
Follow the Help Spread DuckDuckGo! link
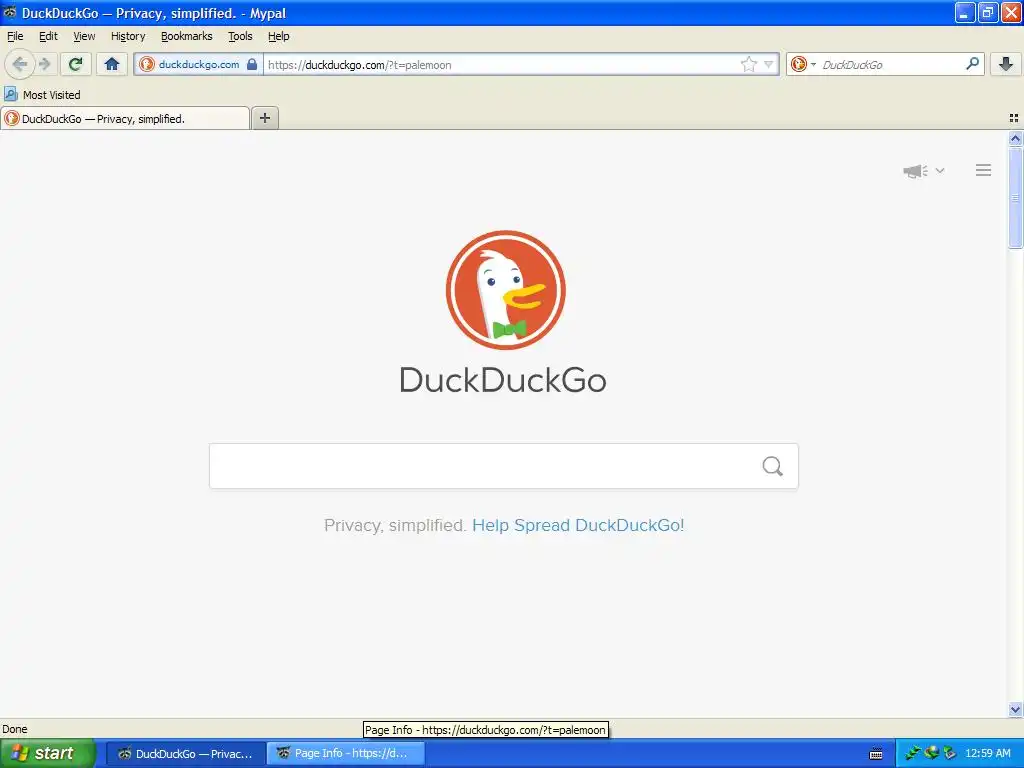point(578,525)
